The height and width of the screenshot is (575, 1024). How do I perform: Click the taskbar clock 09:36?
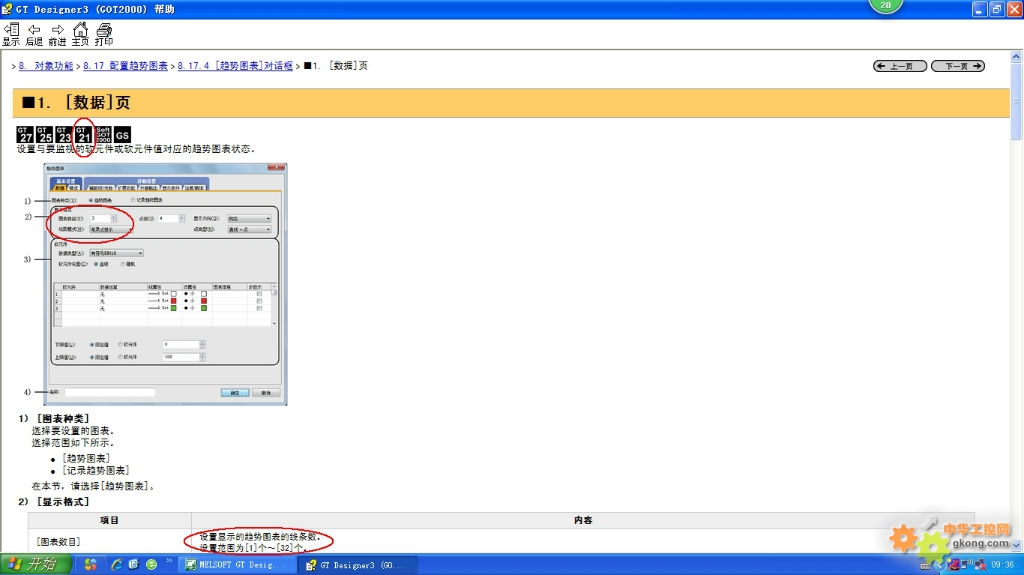1002,565
